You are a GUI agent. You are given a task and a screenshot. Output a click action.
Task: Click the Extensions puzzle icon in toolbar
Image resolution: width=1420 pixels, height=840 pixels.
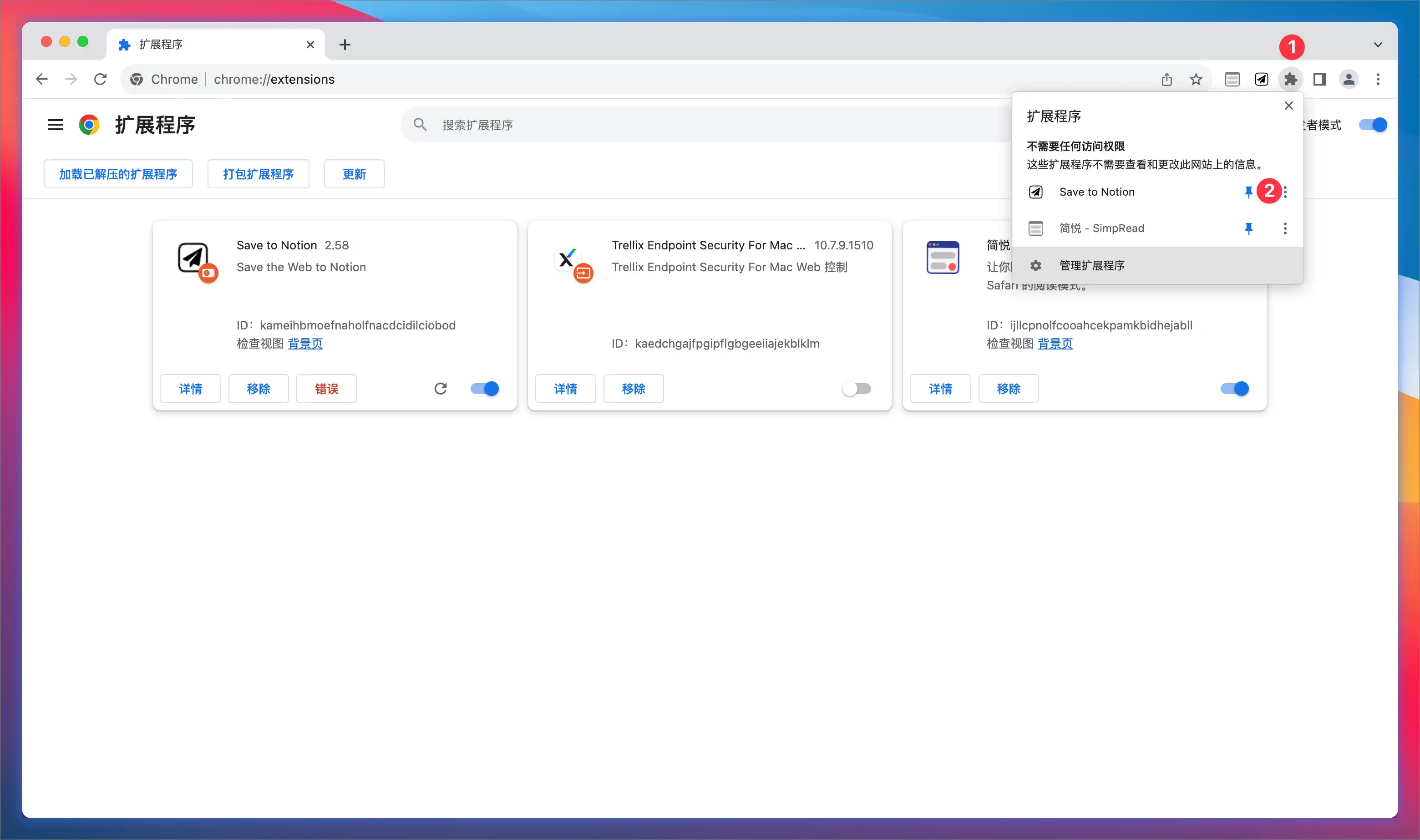click(1290, 79)
